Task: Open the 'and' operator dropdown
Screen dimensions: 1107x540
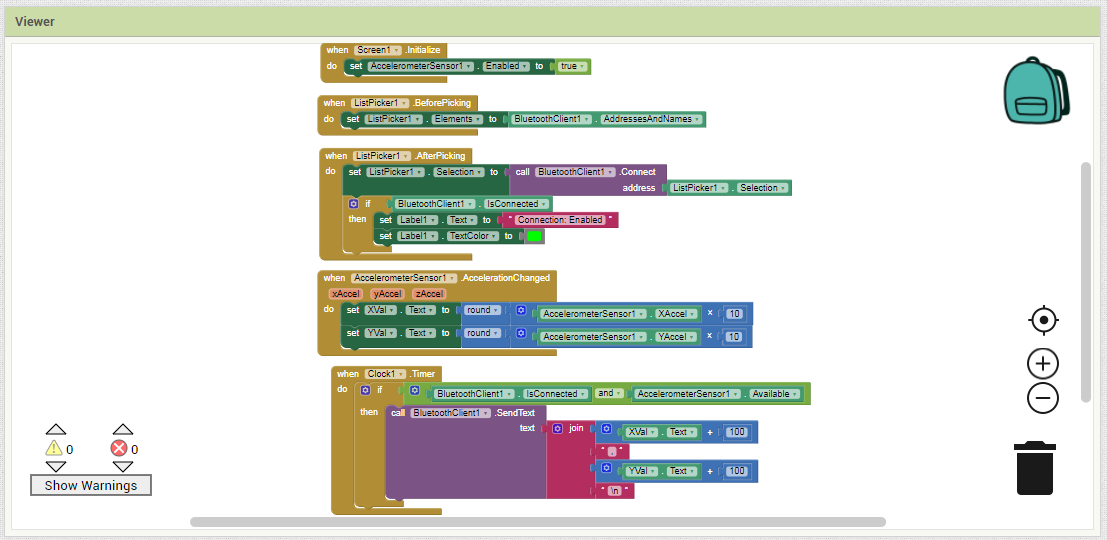Action: click(609, 393)
